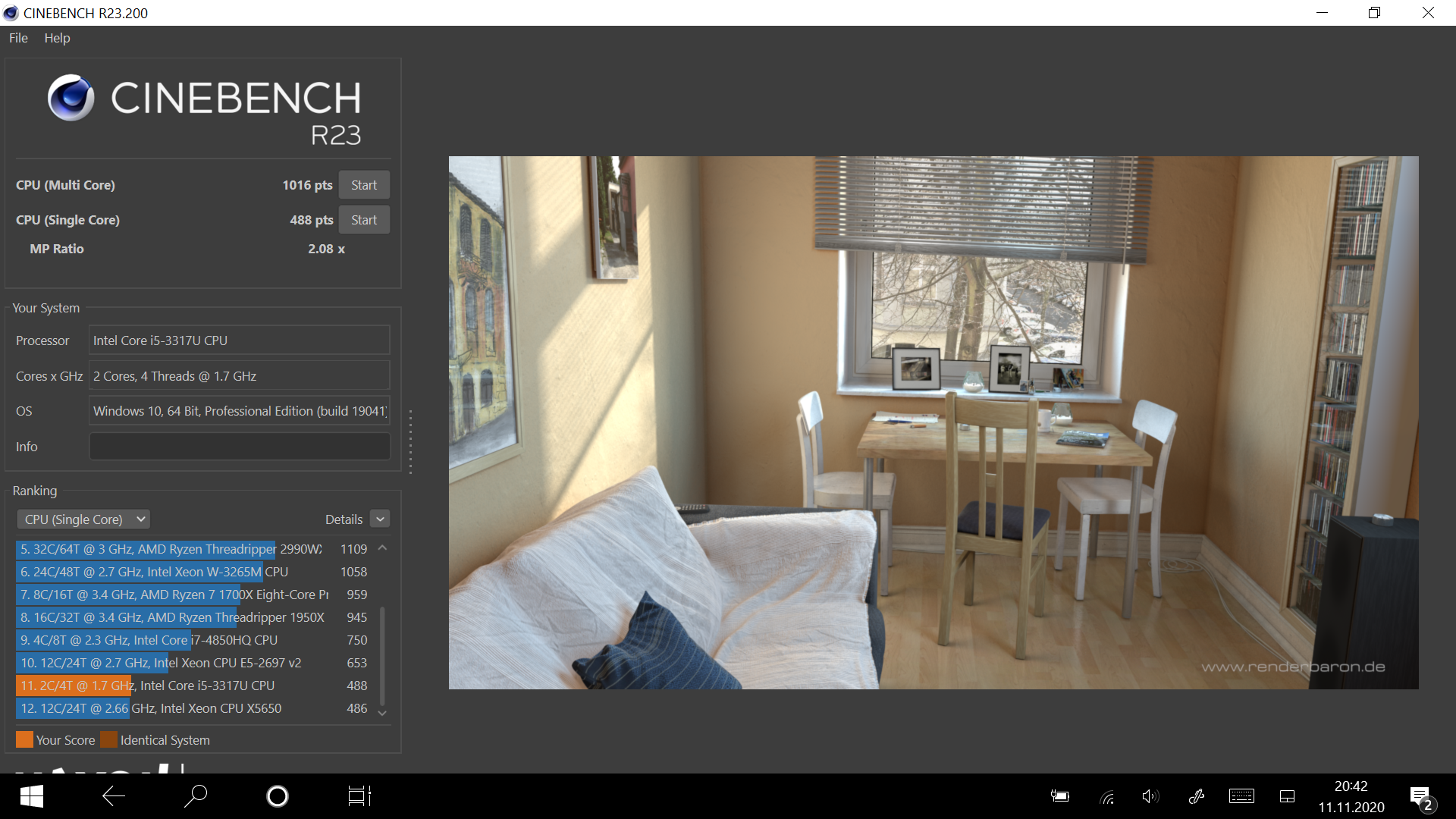
Task: Click the battery status tray icon
Action: [1060, 796]
